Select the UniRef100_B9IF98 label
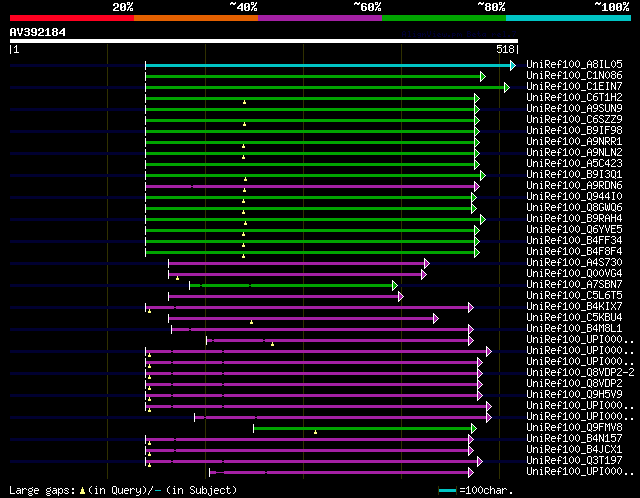The width and height of the screenshot is (640, 498). (x=574, y=130)
